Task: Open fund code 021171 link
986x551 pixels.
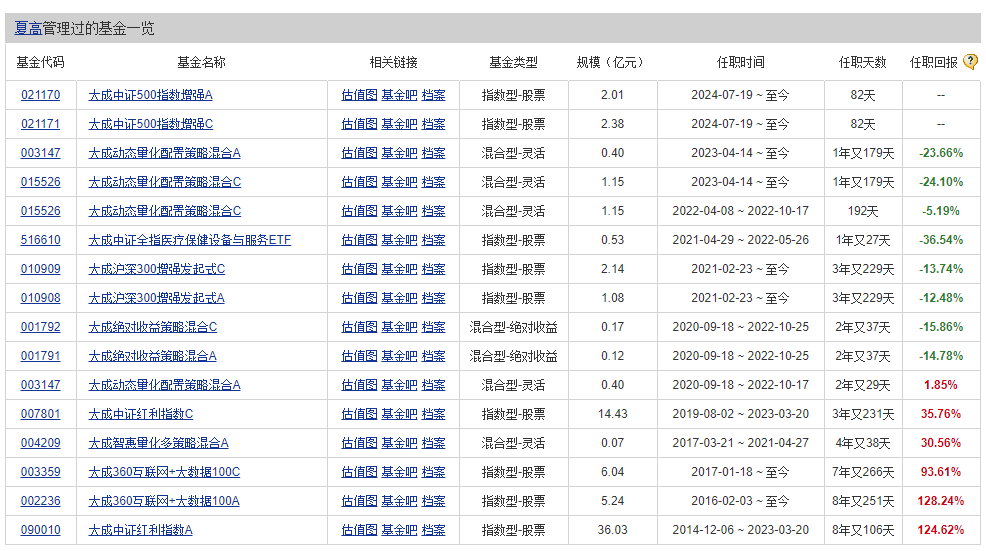Action: [x=41, y=124]
